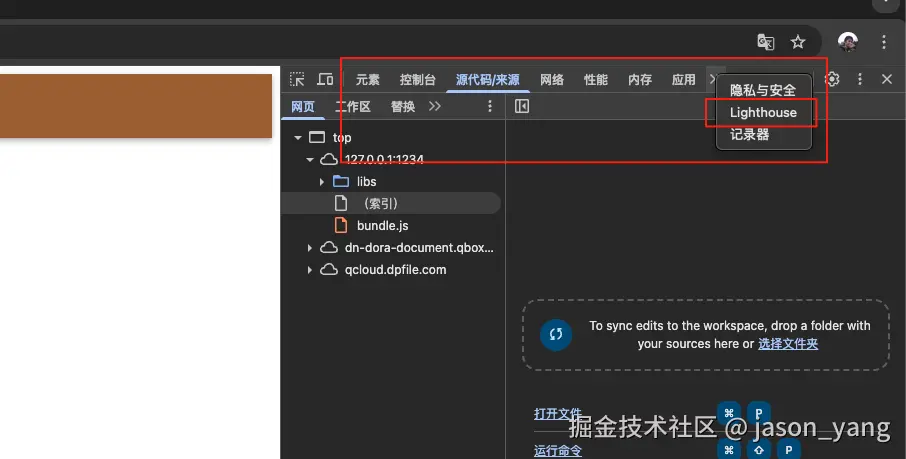Expand the dn-dora-document.qbox node arrow

click(310, 248)
